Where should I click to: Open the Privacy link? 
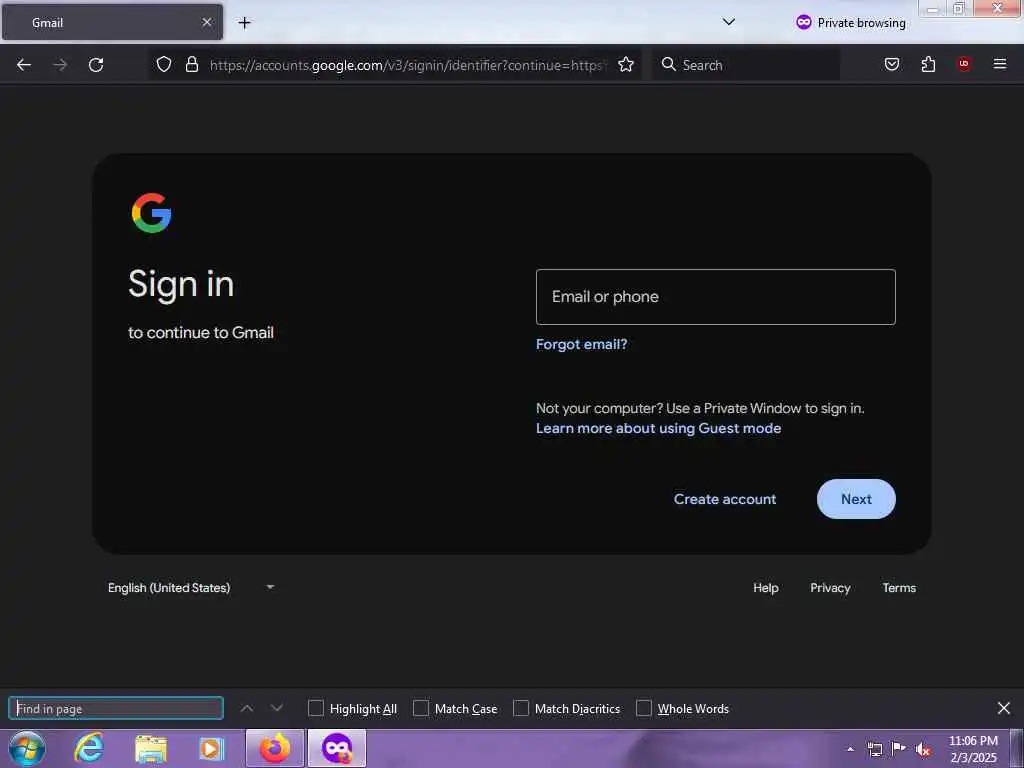pyautogui.click(x=830, y=588)
